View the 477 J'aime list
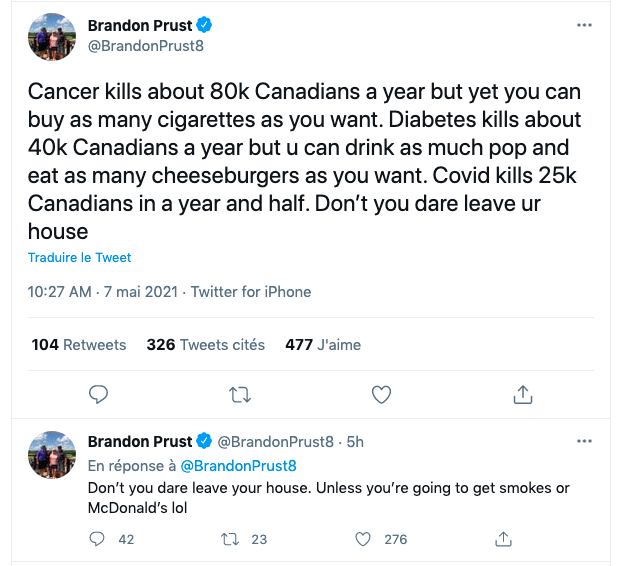 click(322, 345)
